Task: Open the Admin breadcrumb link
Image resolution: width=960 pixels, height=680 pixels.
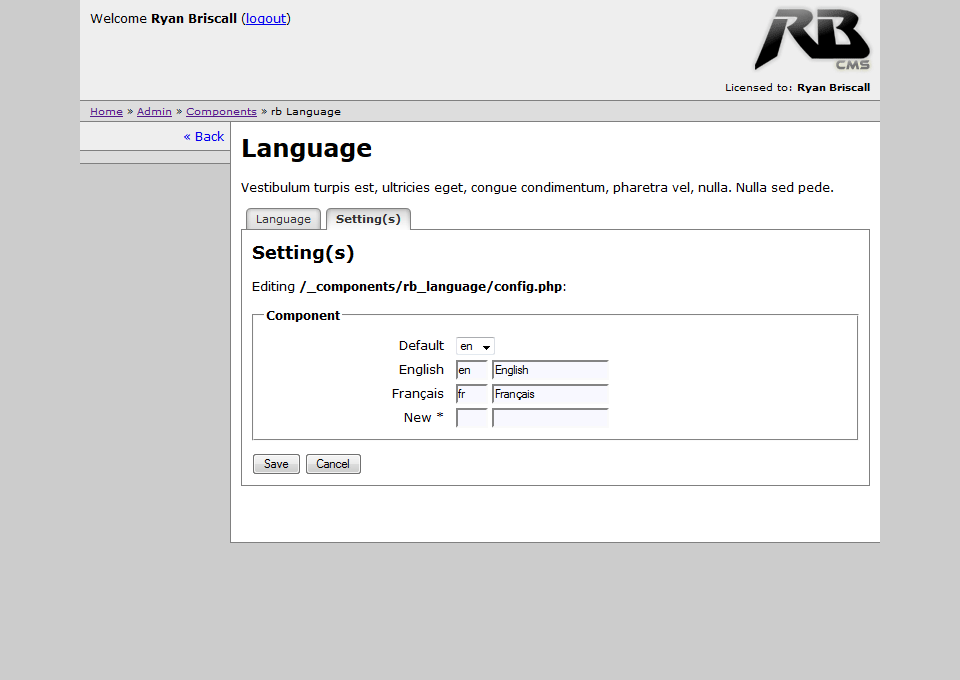Action: click(154, 112)
